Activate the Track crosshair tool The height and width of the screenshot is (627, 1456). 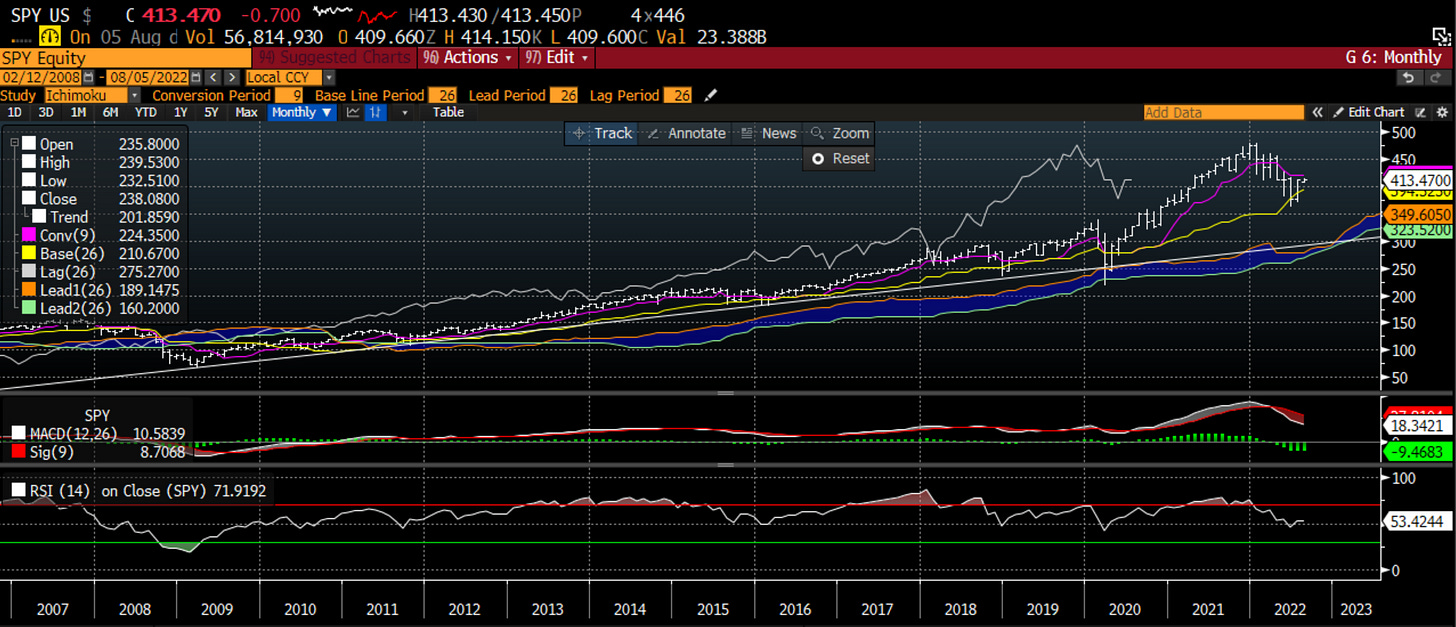click(x=601, y=133)
